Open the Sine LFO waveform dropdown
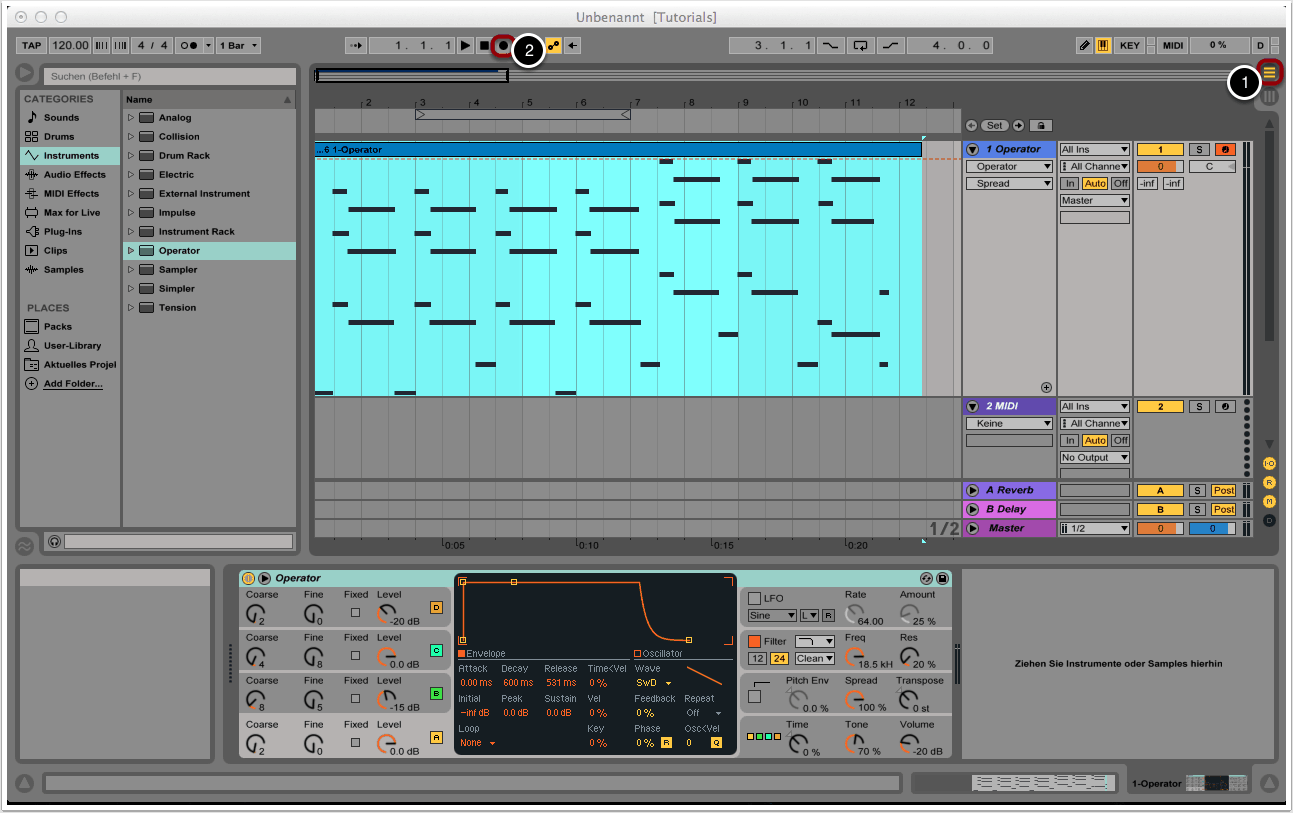 [772, 616]
